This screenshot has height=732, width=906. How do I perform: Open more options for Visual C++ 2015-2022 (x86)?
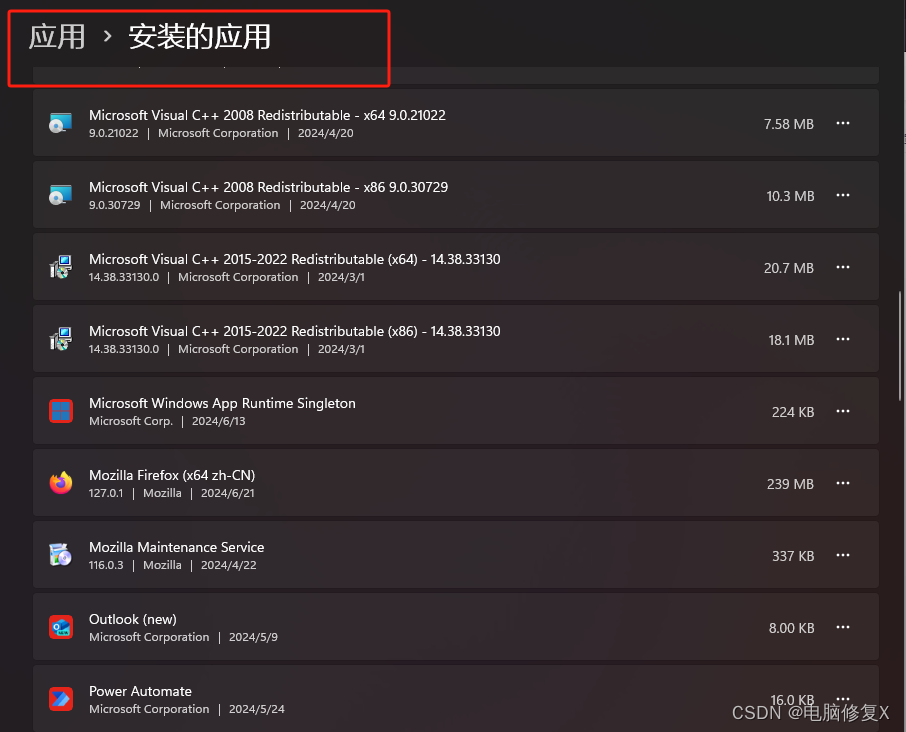pyautogui.click(x=843, y=339)
